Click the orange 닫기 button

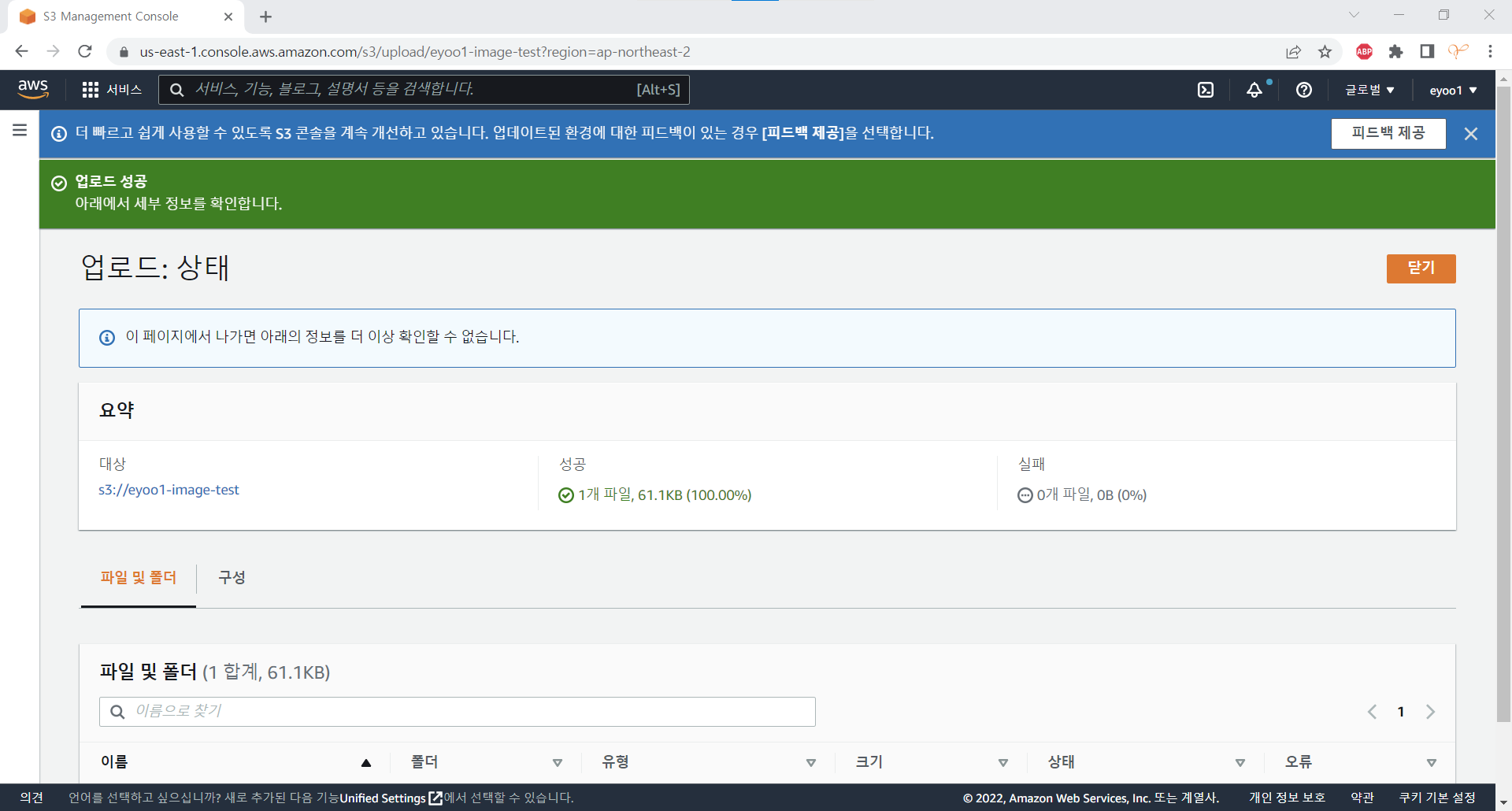[x=1421, y=268]
